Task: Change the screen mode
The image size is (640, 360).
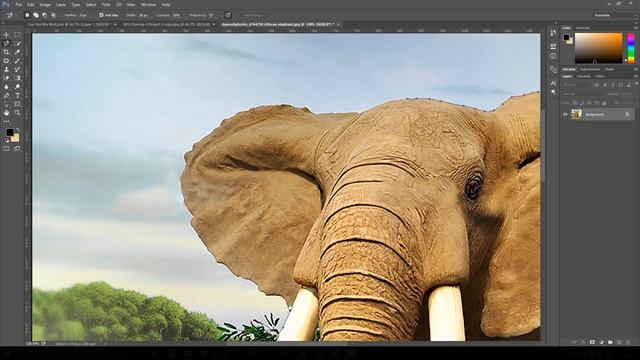Action: (17, 149)
